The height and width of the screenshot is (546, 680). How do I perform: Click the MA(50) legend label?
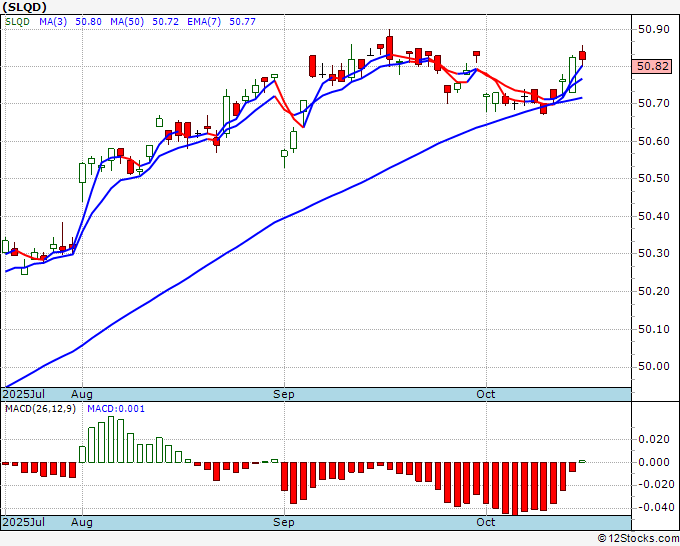127,22
